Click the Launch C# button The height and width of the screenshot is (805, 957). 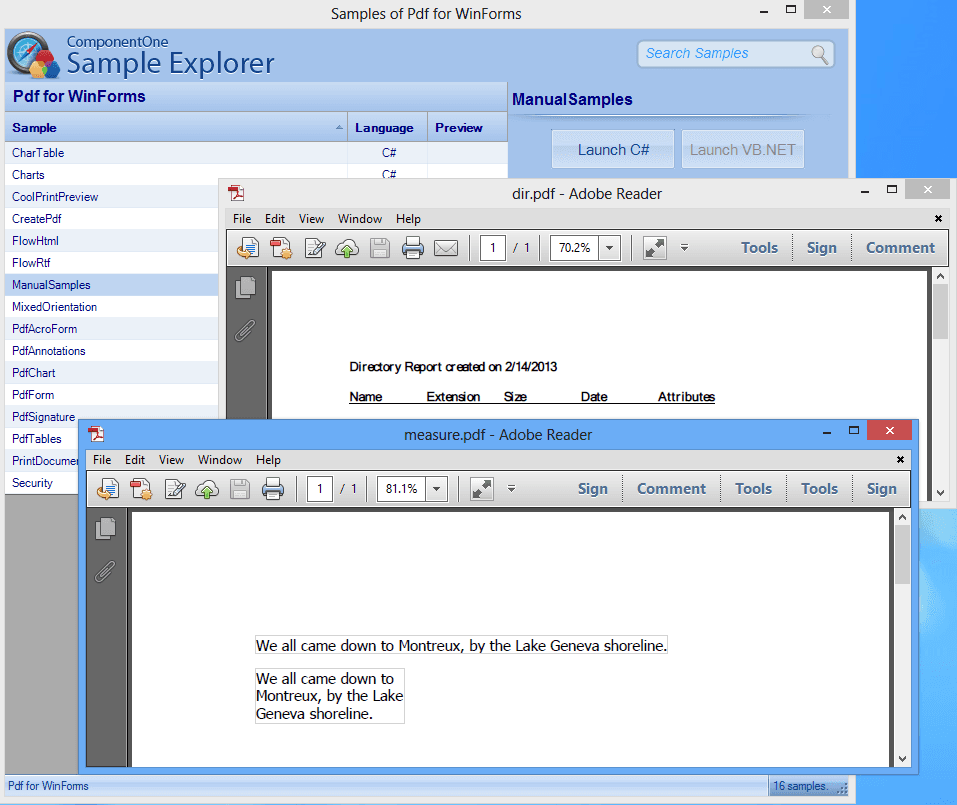[613, 150]
